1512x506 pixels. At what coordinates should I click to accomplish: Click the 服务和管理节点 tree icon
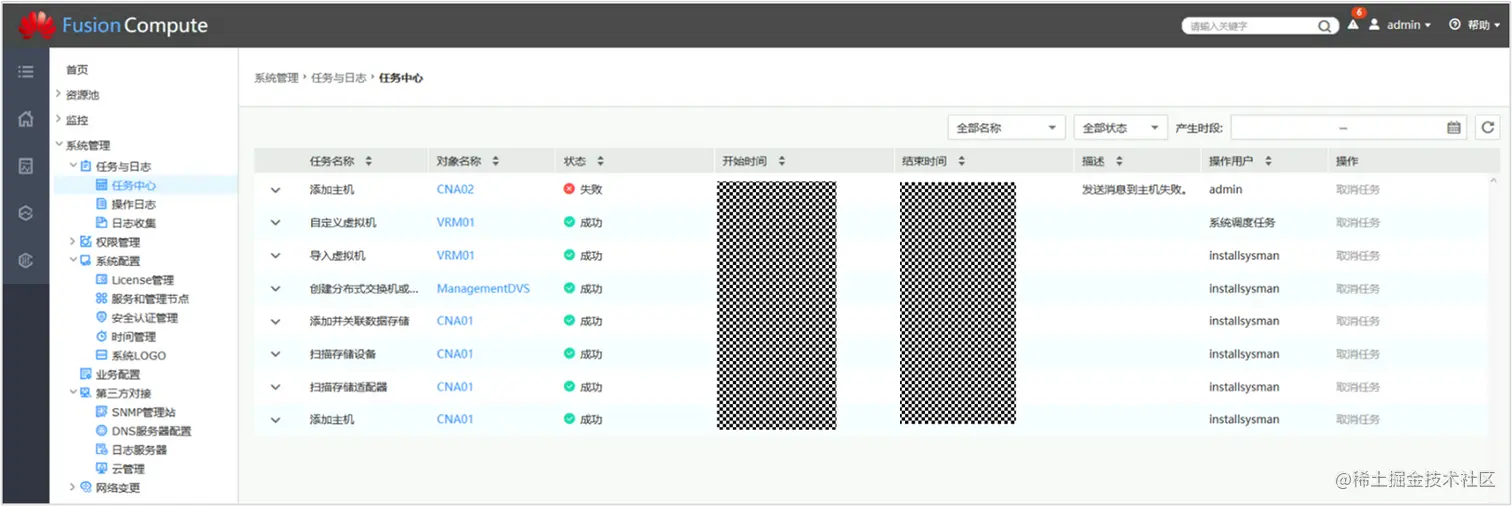coord(101,299)
